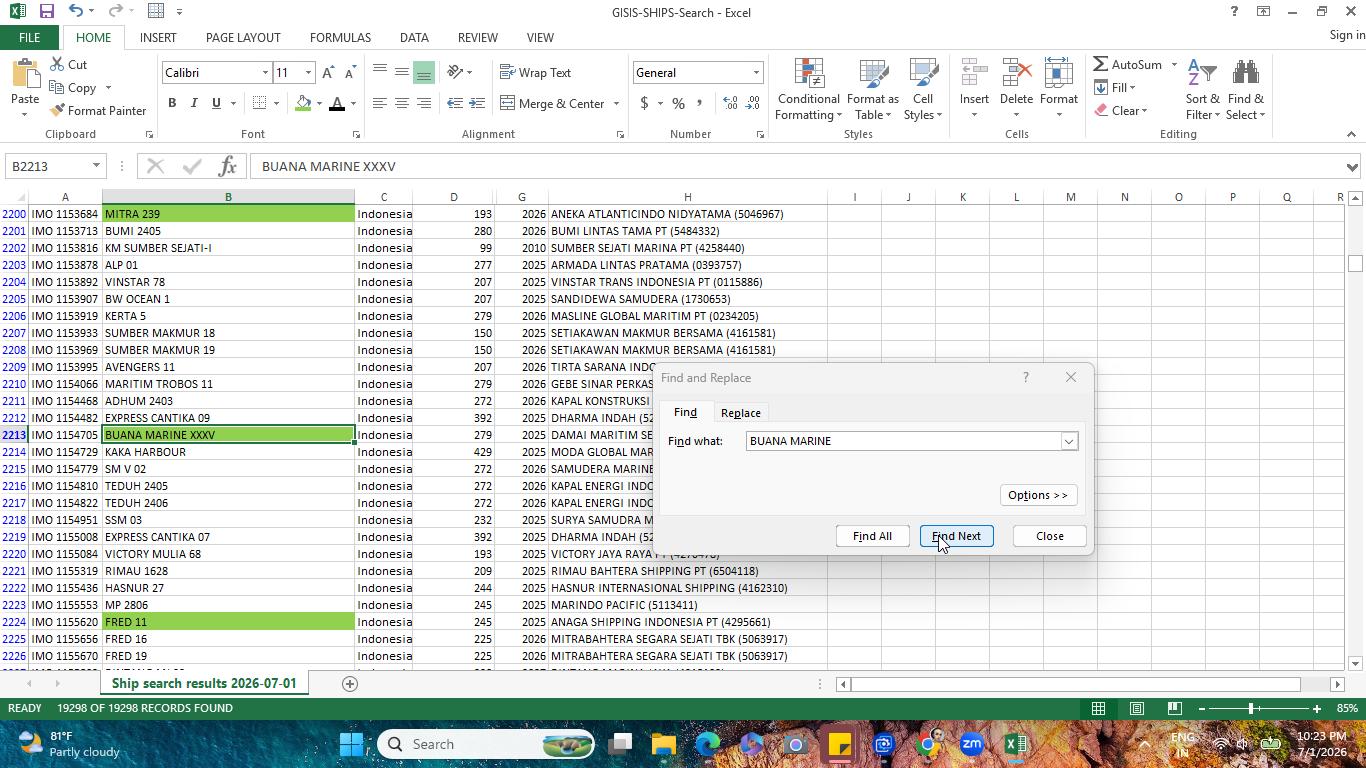Expand the Find what history dropdown
The height and width of the screenshot is (768, 1366).
point(1068,441)
